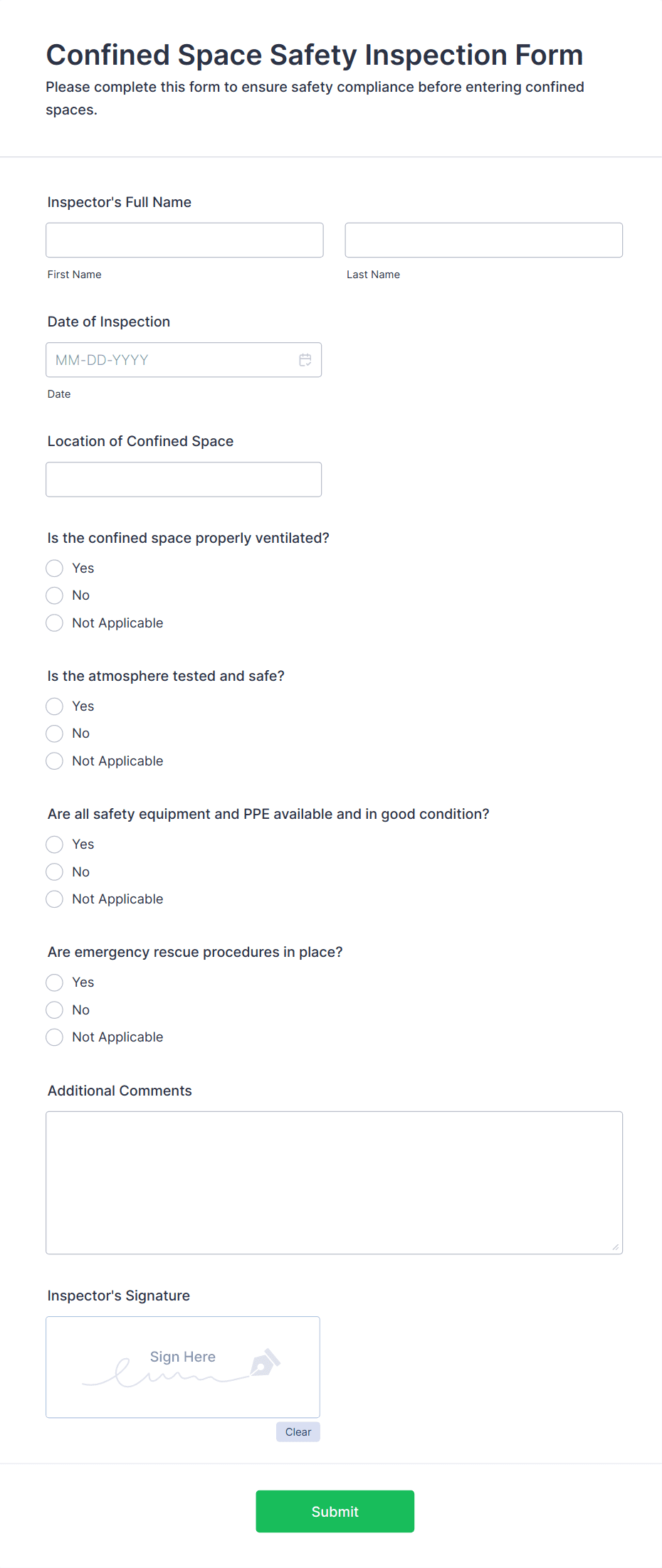Choose Not Applicable for atmosphere question
662x1568 pixels.
(54, 761)
